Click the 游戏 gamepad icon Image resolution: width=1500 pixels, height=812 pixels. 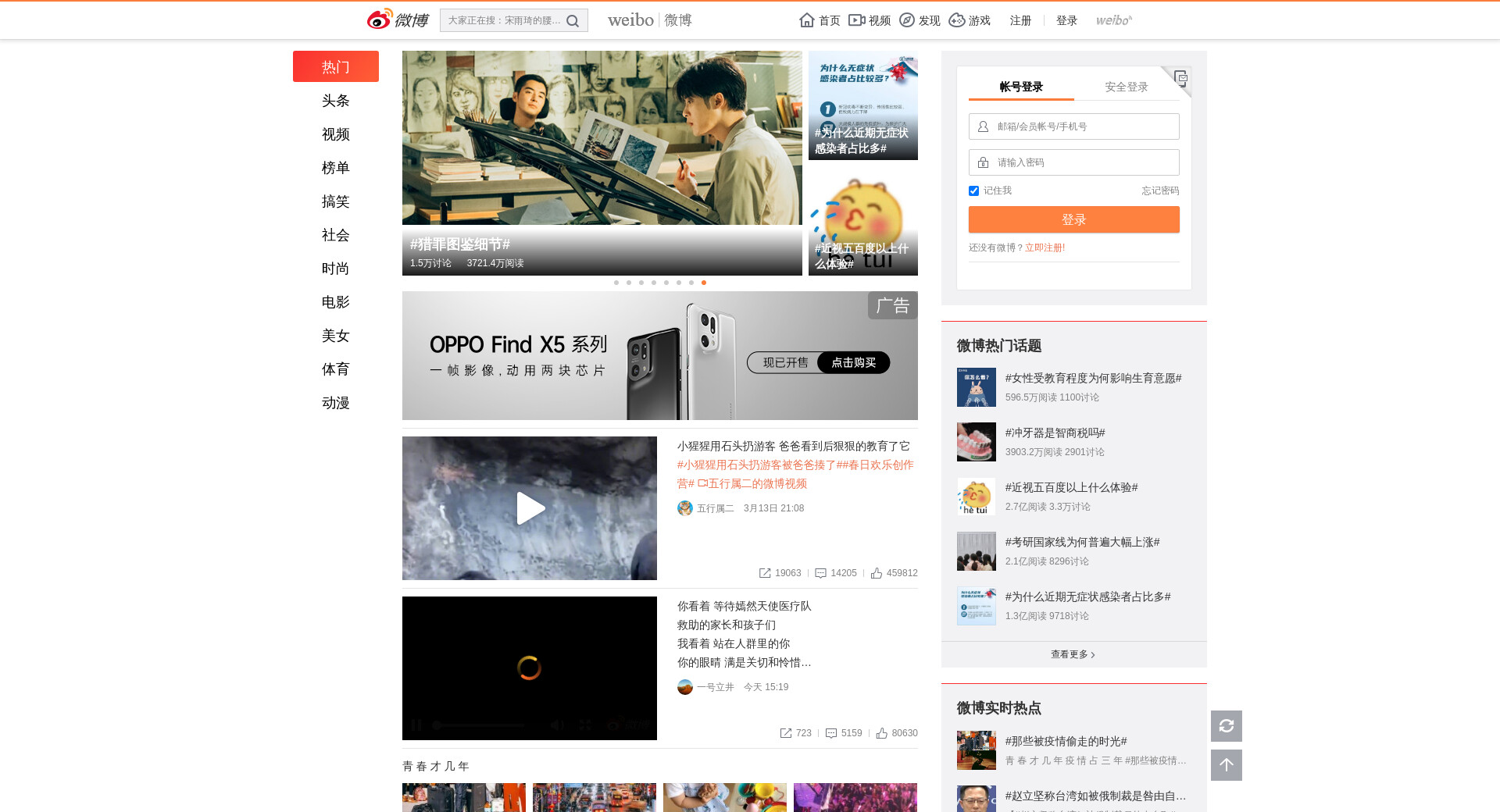(956, 20)
